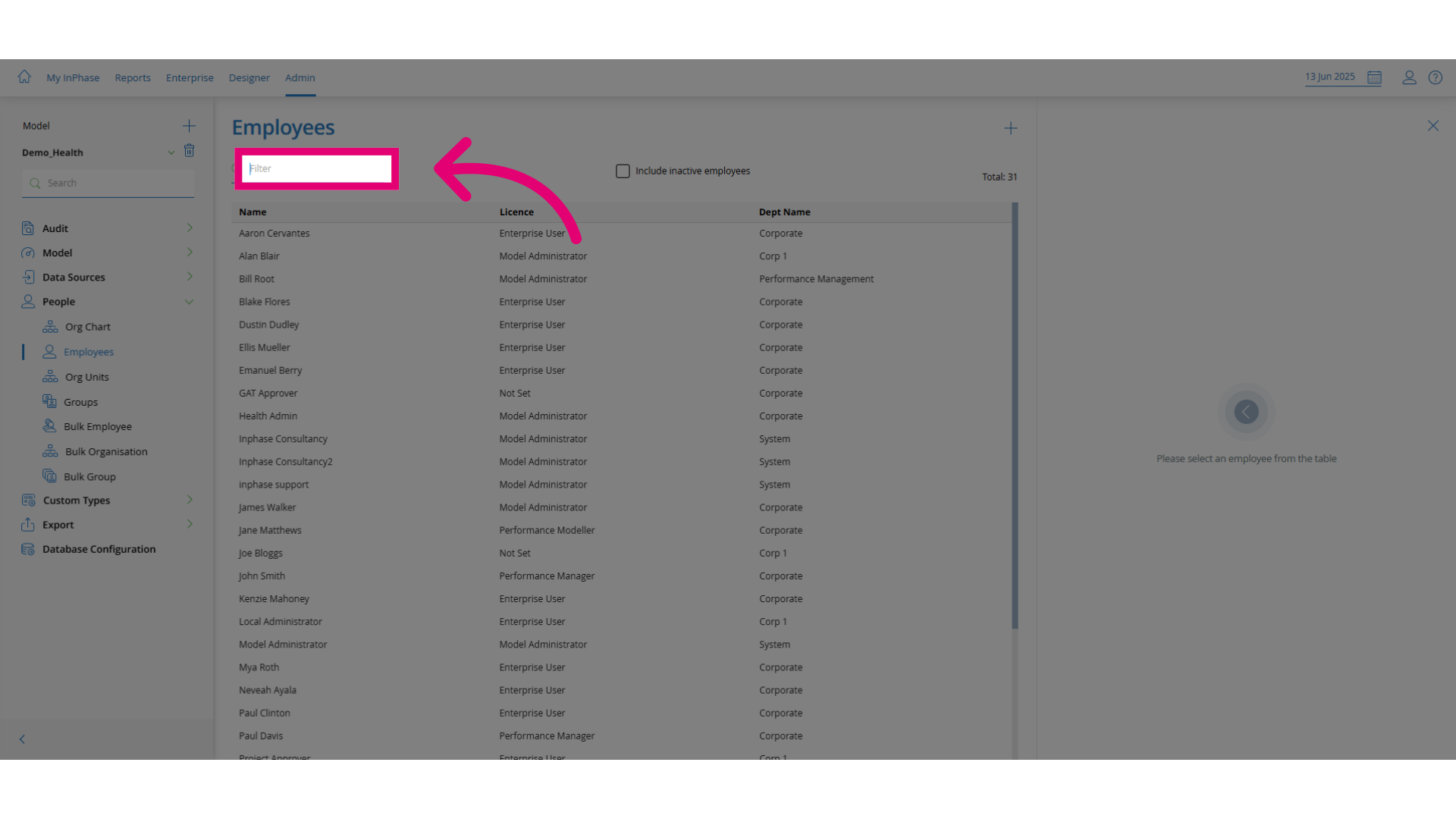Switch to the Designer tab
1456x819 pixels.
tap(249, 78)
